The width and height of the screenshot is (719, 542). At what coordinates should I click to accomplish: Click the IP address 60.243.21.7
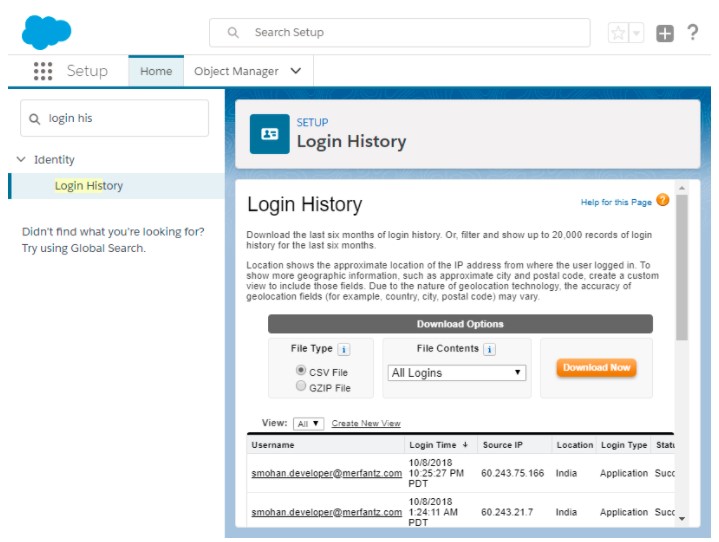pyautogui.click(x=507, y=512)
